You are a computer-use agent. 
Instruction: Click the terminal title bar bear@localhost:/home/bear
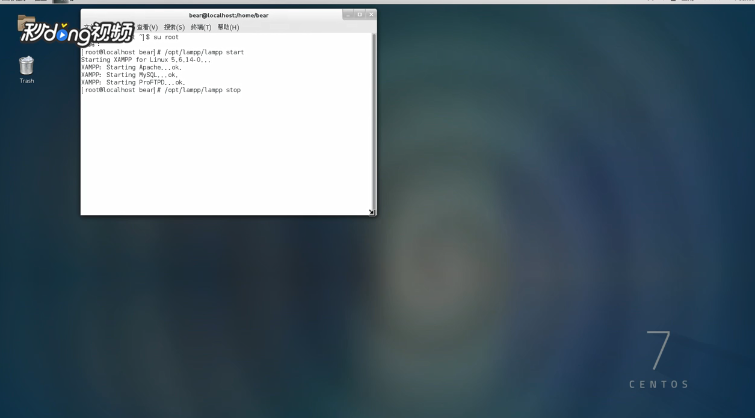pyautogui.click(x=228, y=15)
